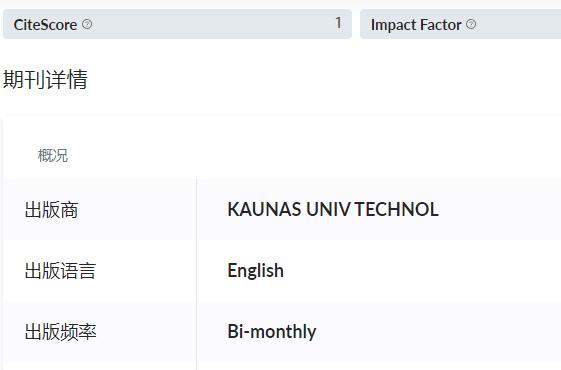Select the CiteScore value 1

(338, 23)
